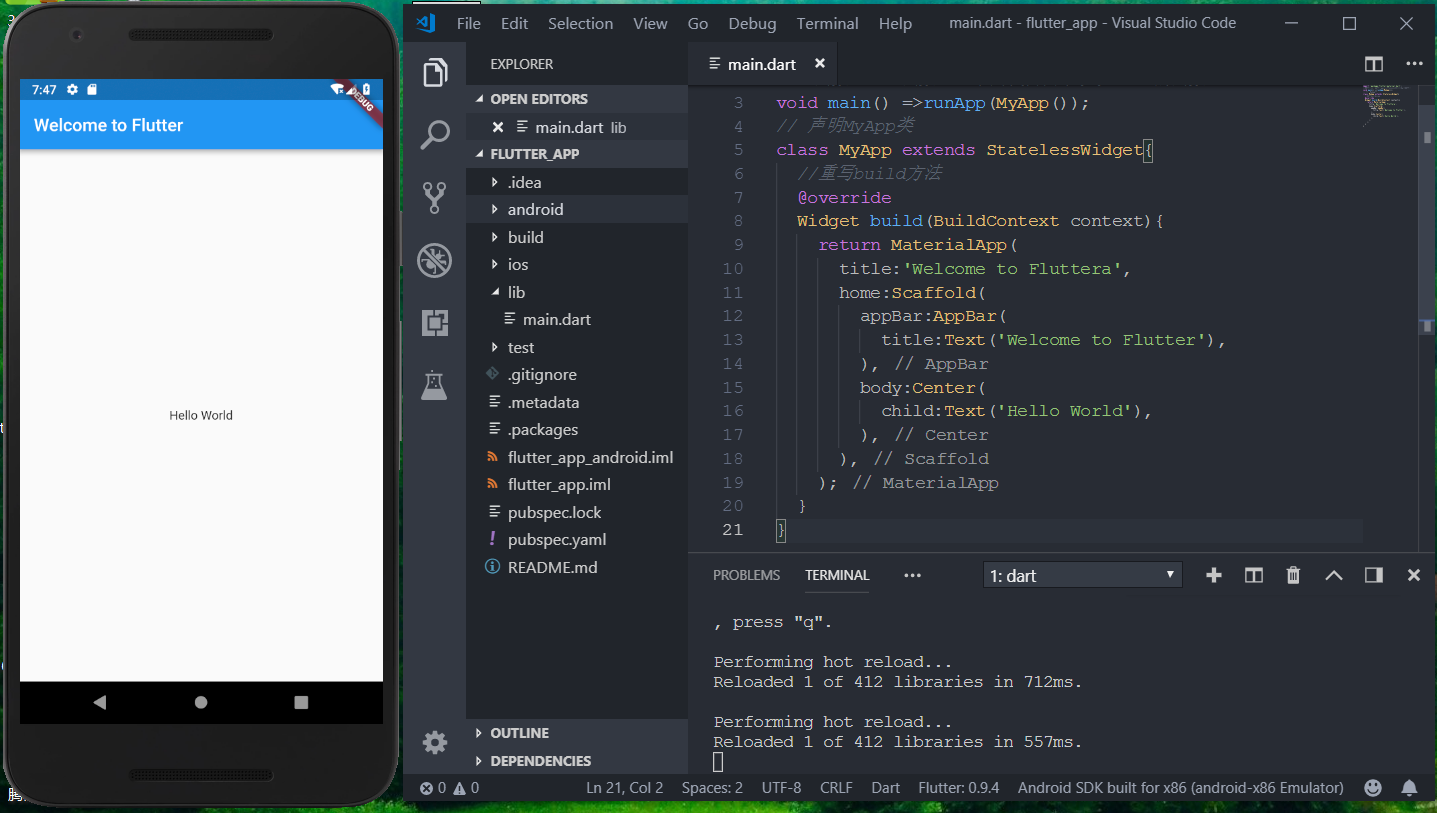The width and height of the screenshot is (1437, 813).
Task: Kill the terminal with trash icon
Action: point(1293,575)
